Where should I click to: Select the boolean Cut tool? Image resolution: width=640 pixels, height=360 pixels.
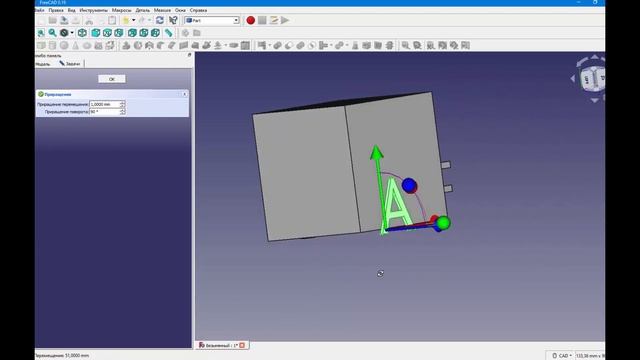tap(289, 46)
